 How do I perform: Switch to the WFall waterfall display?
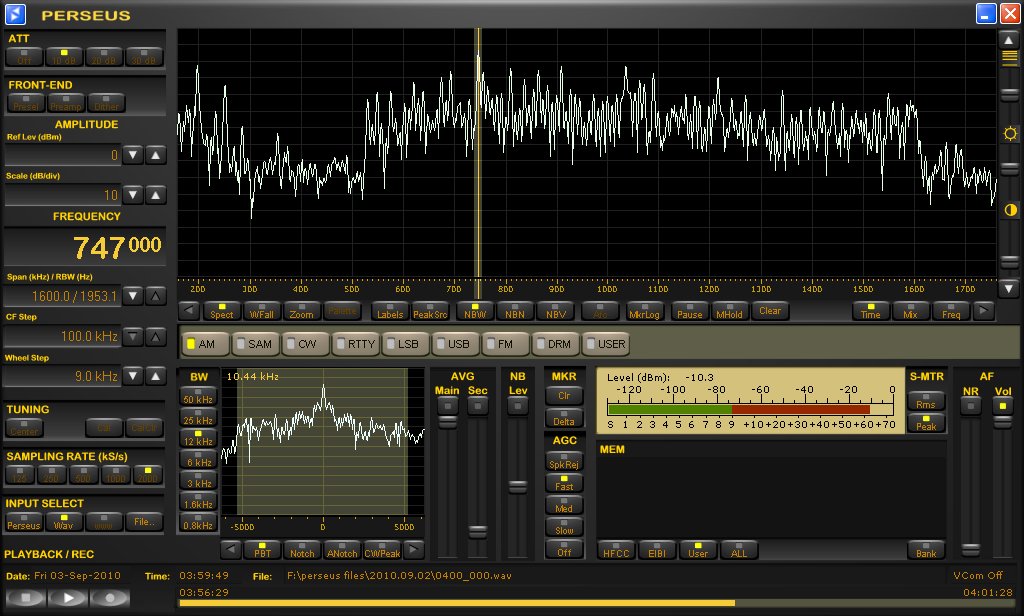[x=262, y=311]
